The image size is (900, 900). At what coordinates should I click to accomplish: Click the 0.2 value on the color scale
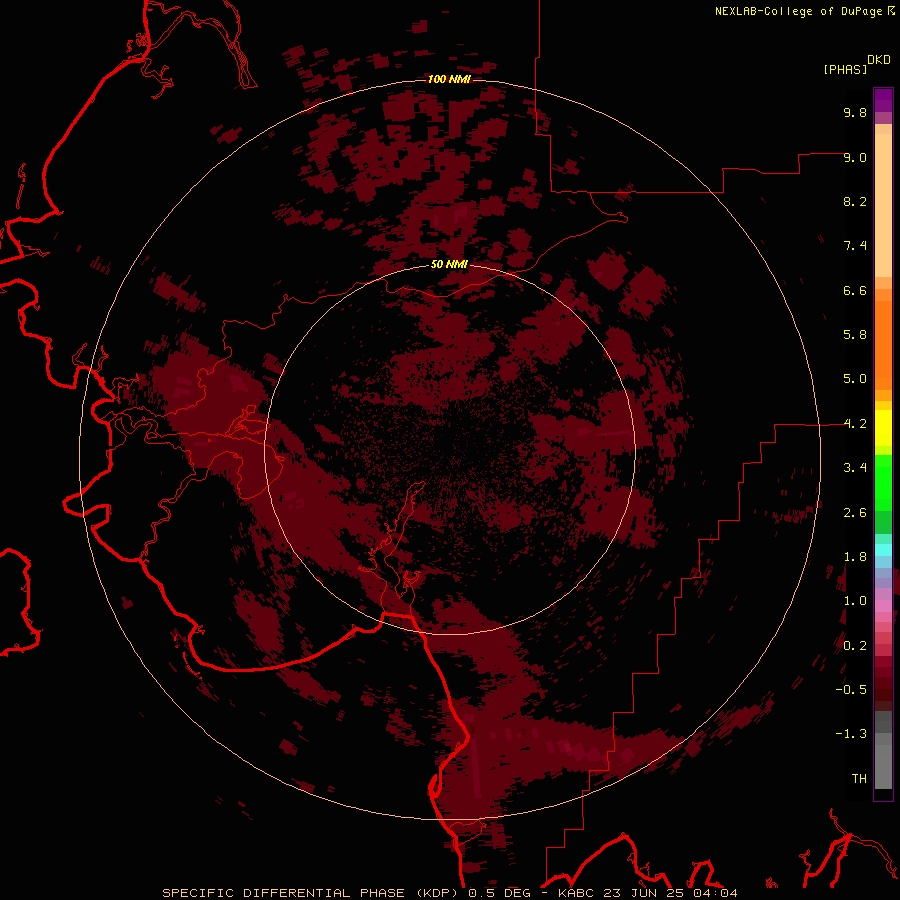(x=855, y=646)
